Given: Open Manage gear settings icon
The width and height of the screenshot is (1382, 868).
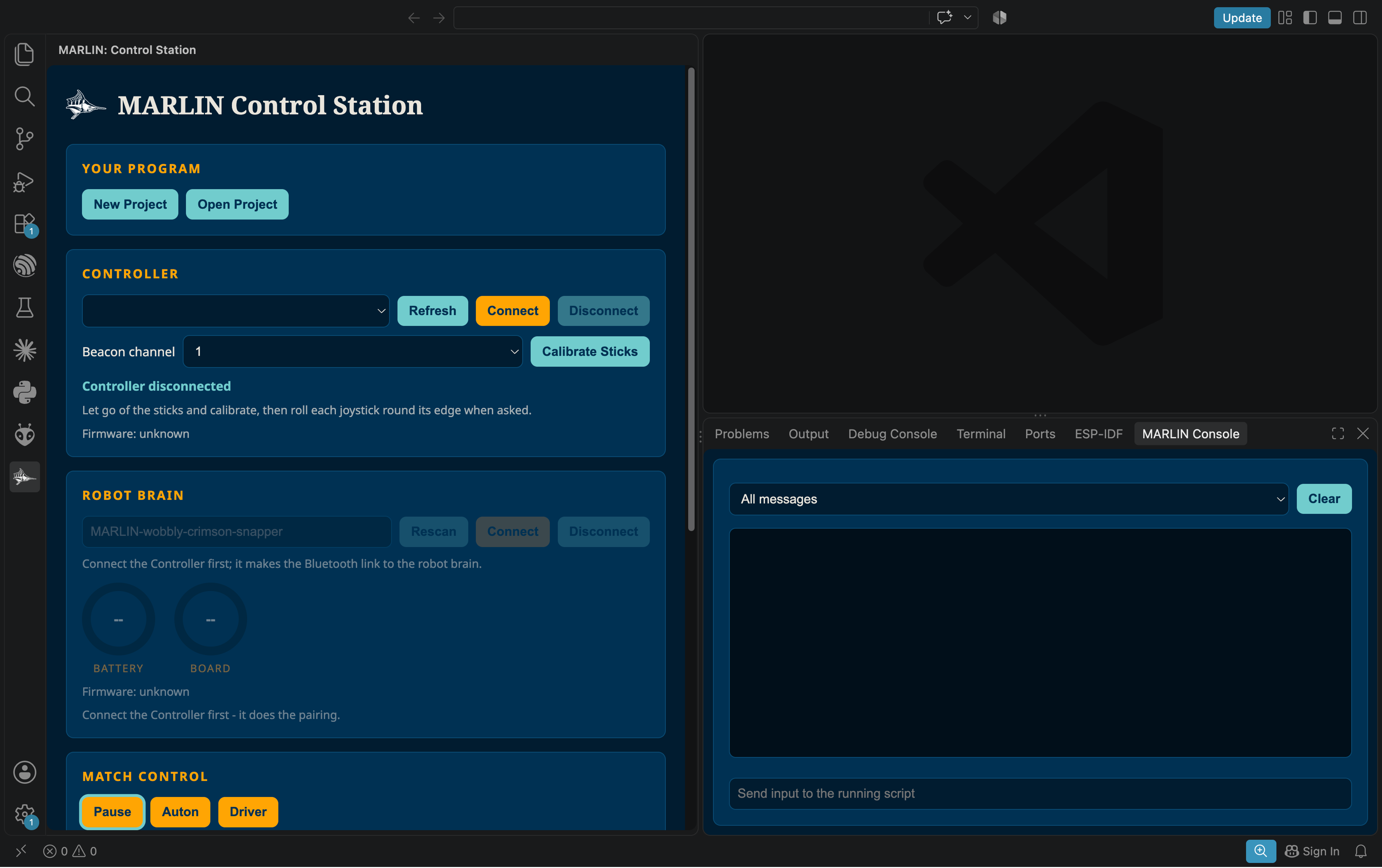Looking at the screenshot, I should coord(24,813).
